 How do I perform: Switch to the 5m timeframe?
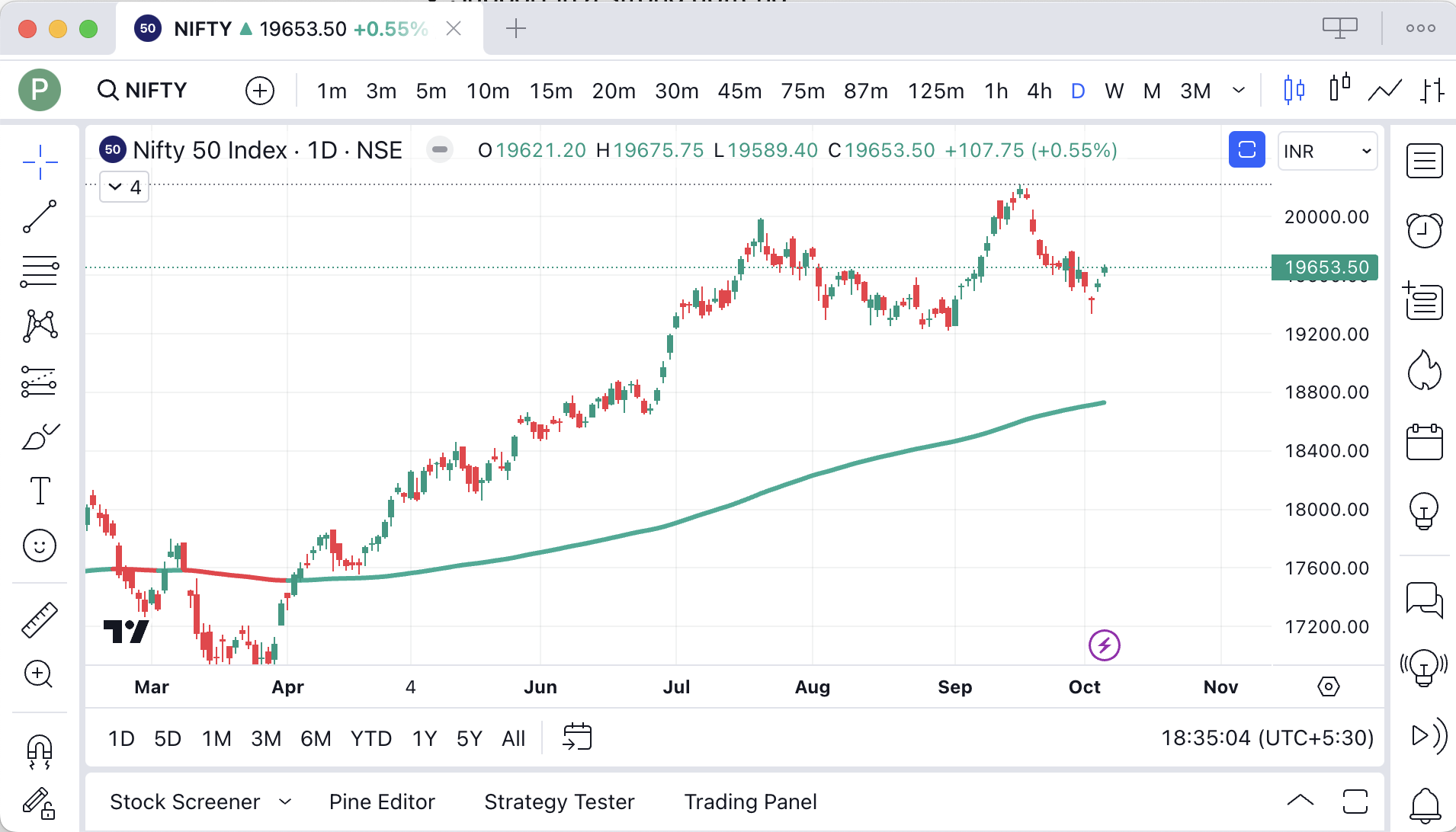pyautogui.click(x=431, y=91)
